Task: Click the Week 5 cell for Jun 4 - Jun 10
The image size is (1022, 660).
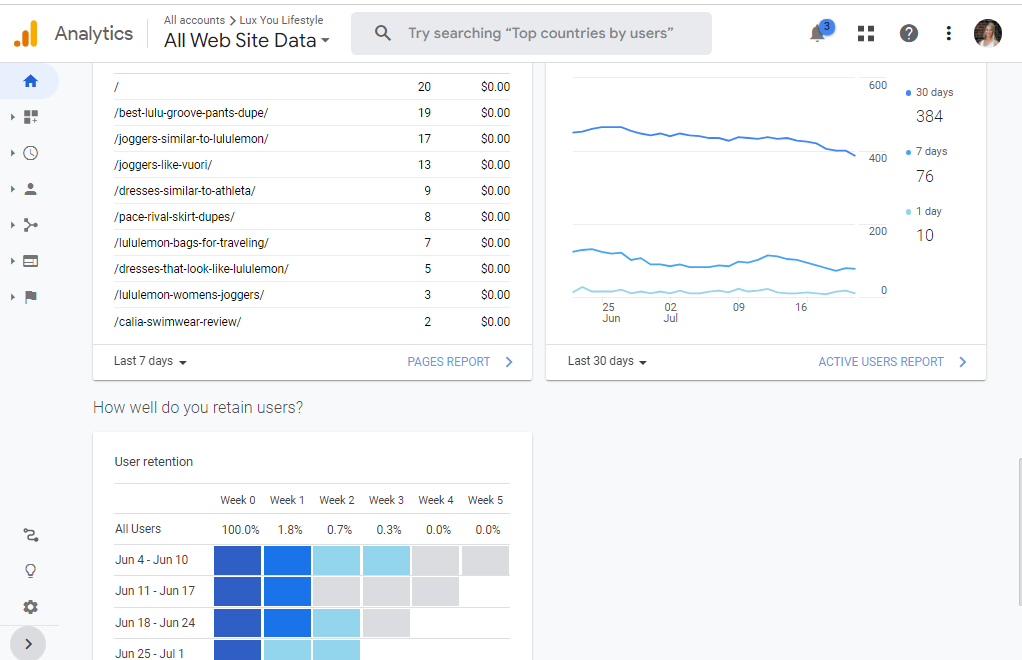Action: pyautogui.click(x=485, y=560)
